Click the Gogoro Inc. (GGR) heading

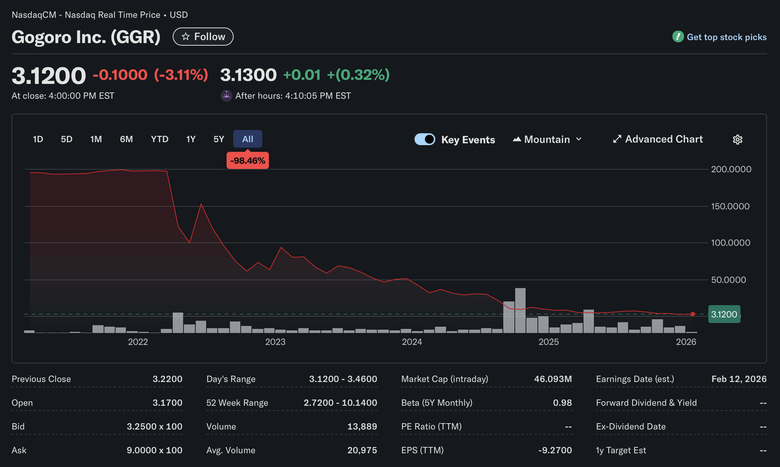(x=86, y=37)
